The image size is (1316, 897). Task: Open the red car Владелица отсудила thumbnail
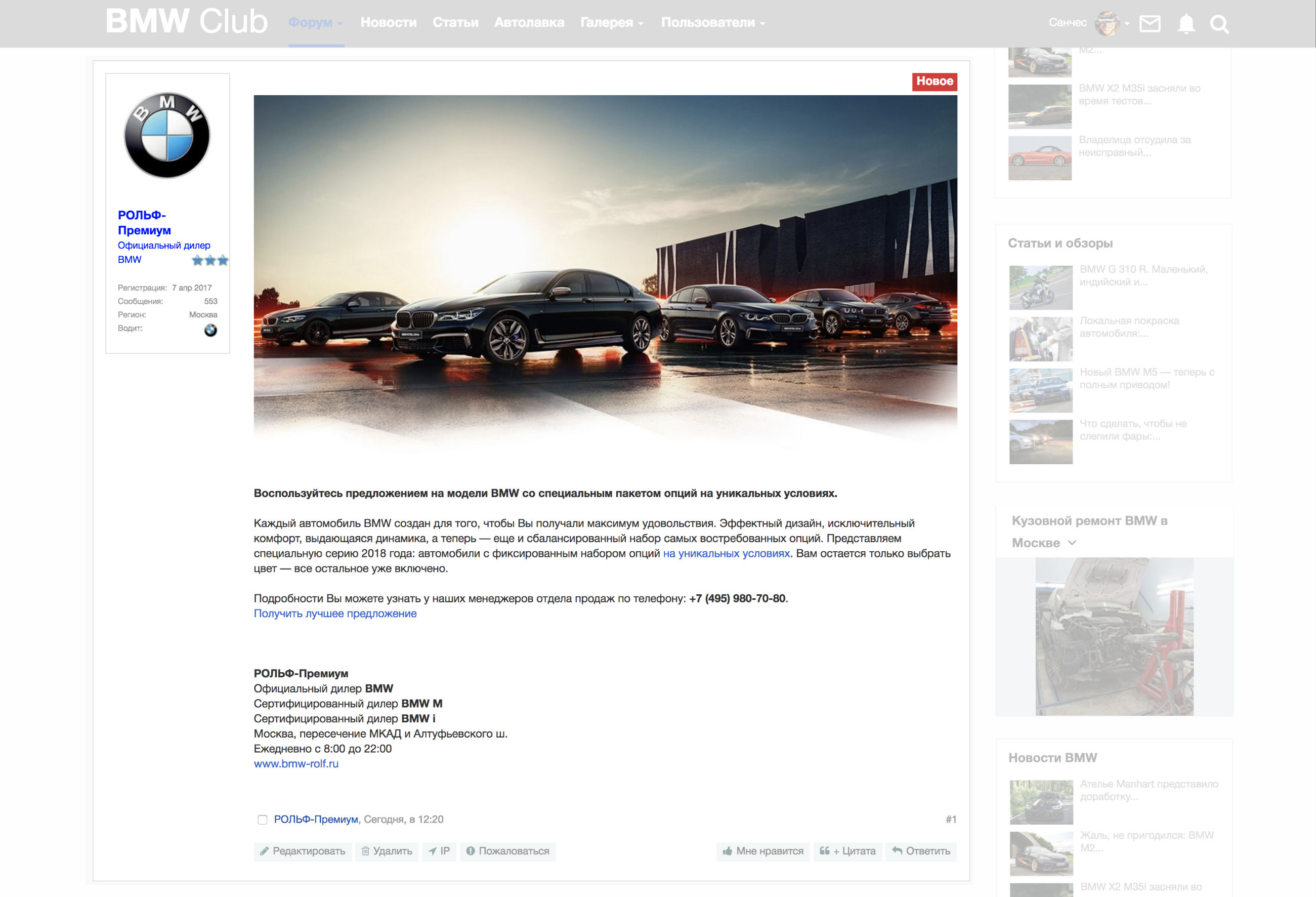coord(1040,158)
